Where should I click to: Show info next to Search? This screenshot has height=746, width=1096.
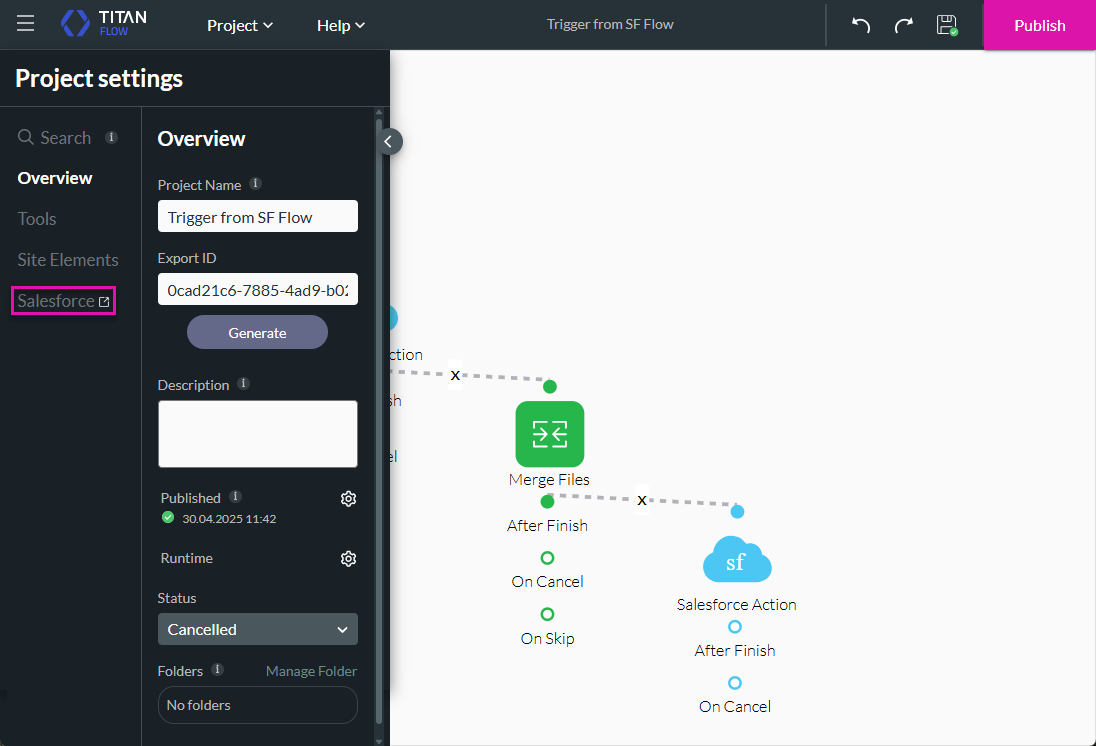coord(111,137)
